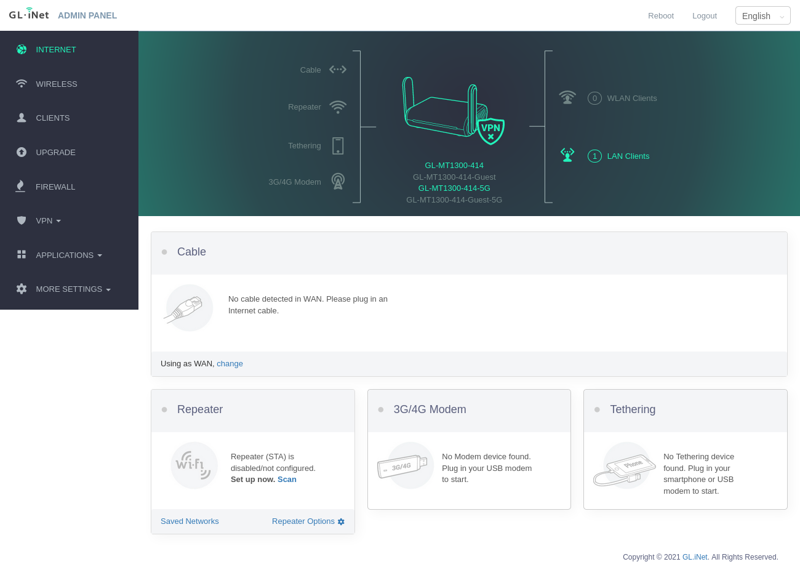Click the router device illustration
This screenshot has width=800, height=567.
tap(445, 108)
